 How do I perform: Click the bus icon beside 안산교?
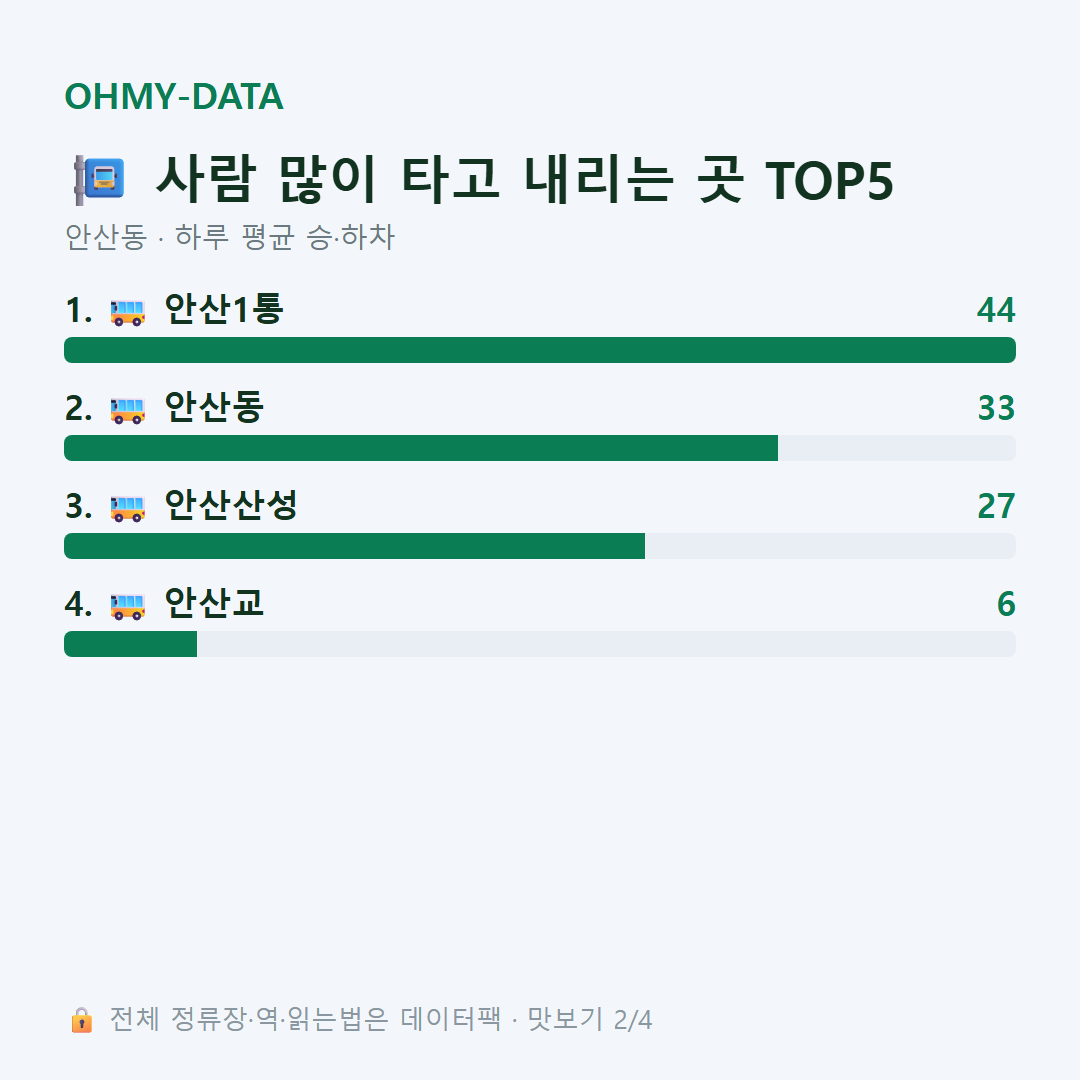tap(127, 605)
